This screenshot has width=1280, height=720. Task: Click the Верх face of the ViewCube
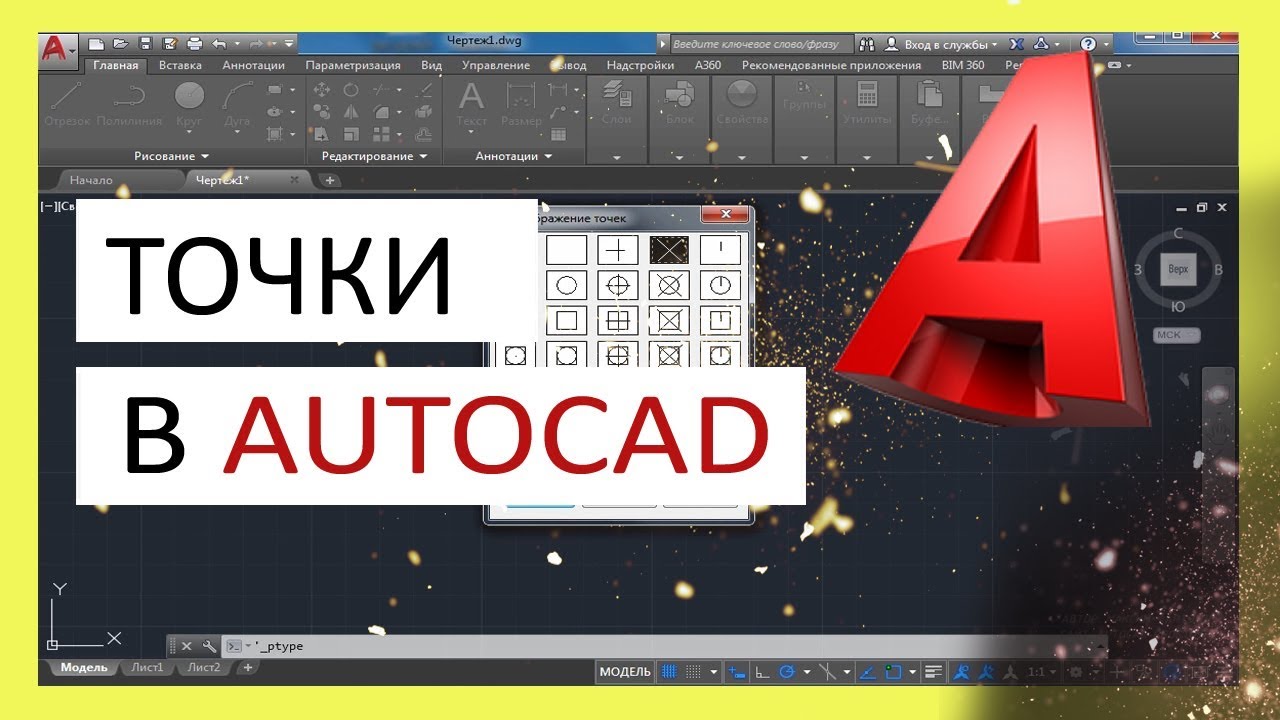point(1178,270)
